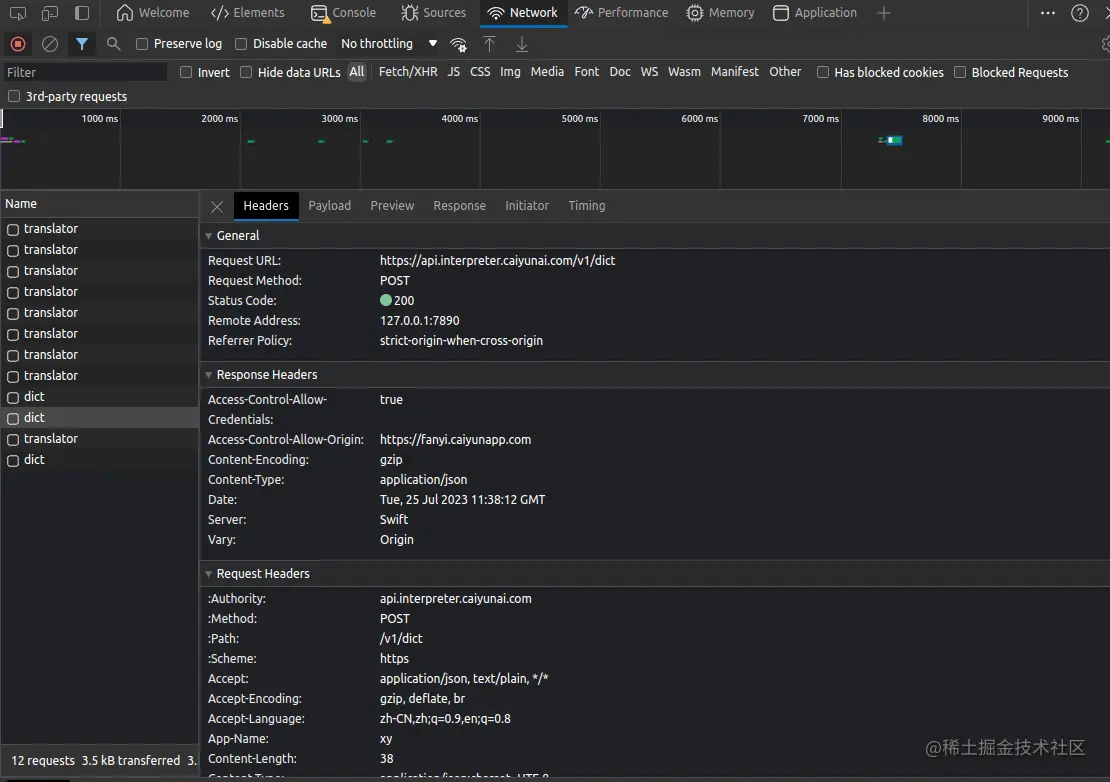The image size is (1110, 782).
Task: Check Hide data URLs checkbox
Action: click(246, 72)
